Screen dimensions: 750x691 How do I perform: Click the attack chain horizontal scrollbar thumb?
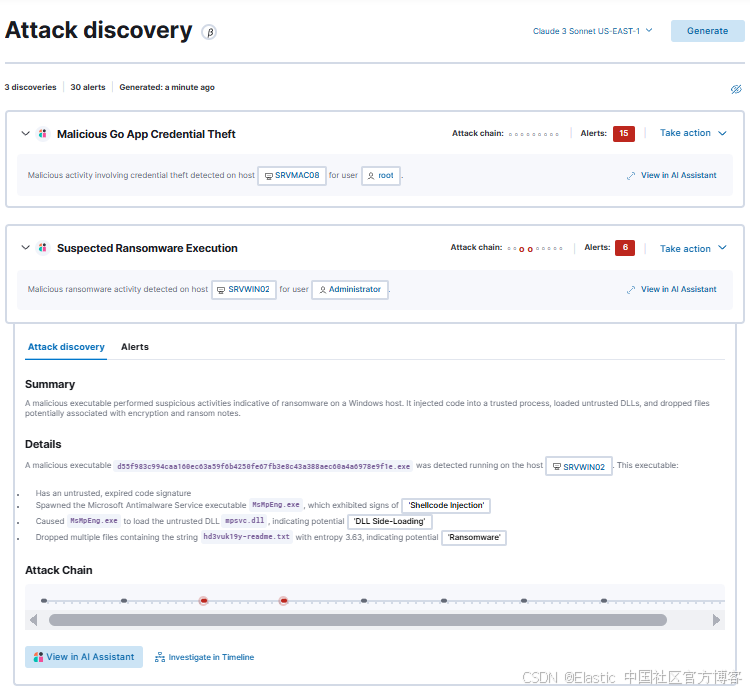pos(358,620)
